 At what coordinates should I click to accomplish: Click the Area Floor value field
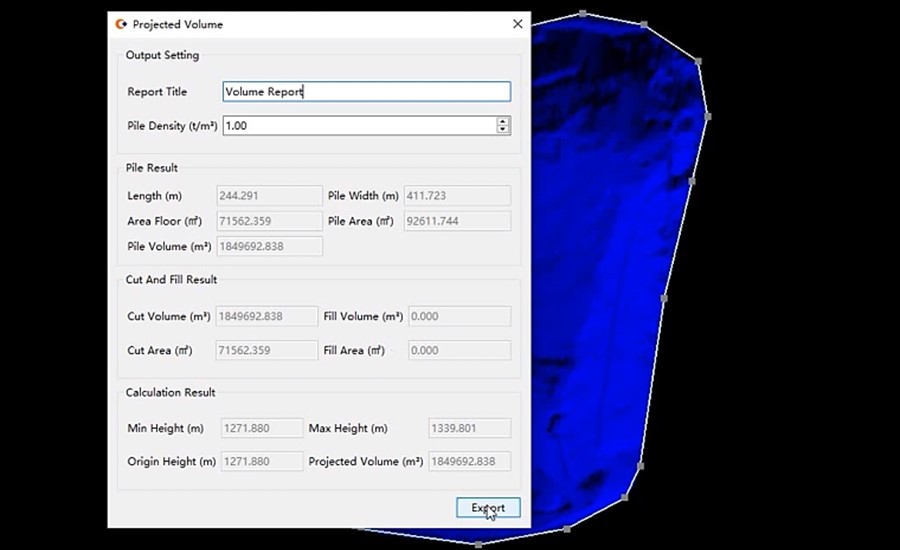click(269, 221)
